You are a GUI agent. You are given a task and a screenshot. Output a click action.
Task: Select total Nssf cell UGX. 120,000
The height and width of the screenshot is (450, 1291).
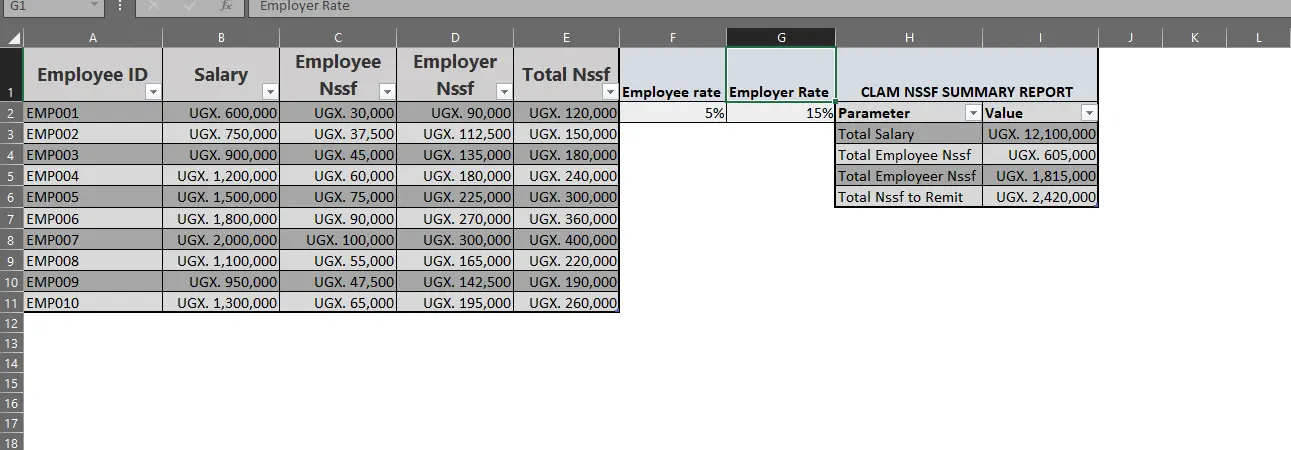tap(566, 113)
